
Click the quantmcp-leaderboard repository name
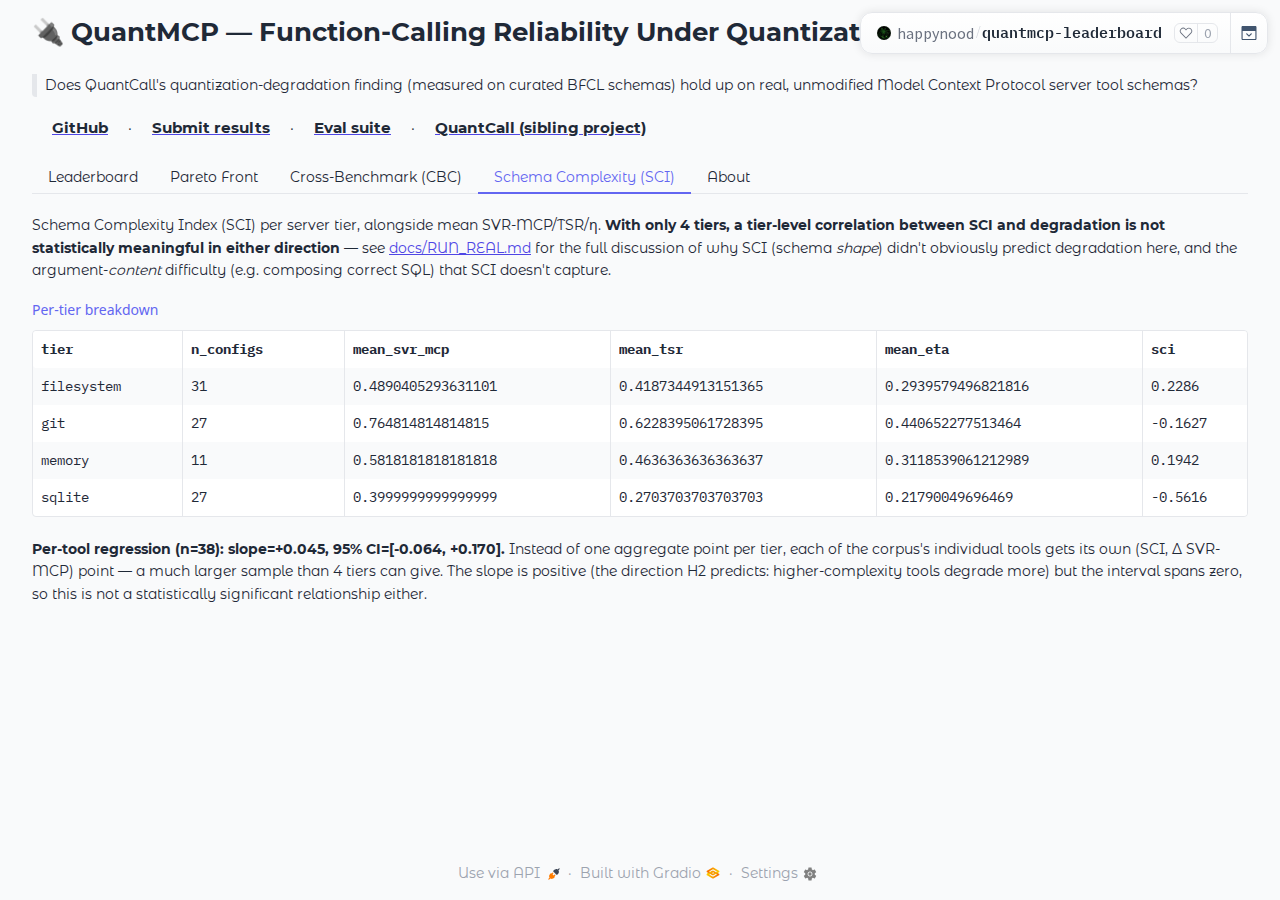click(x=1072, y=33)
